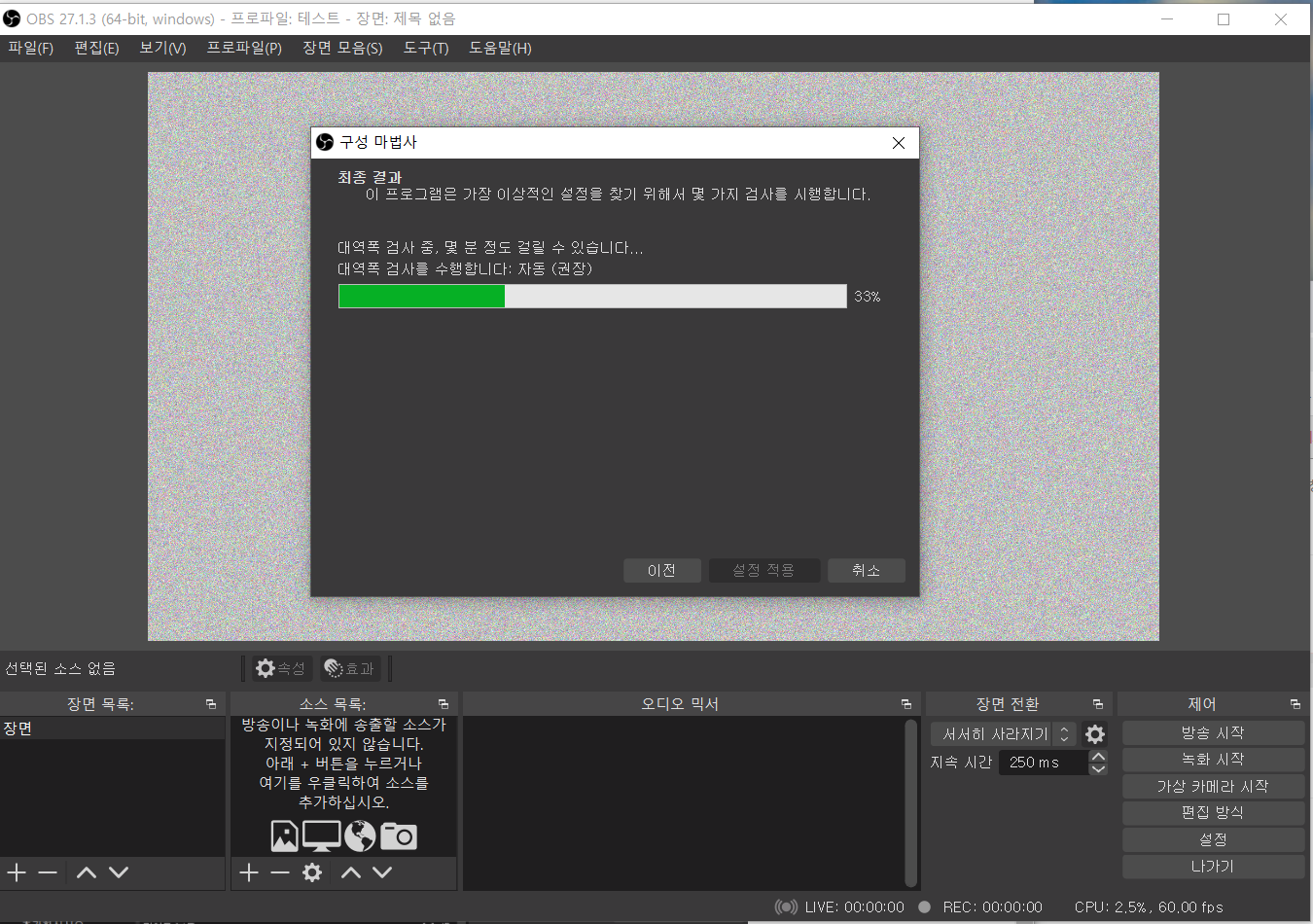Move source down in list
1313x924 pixels.
pos(382,872)
